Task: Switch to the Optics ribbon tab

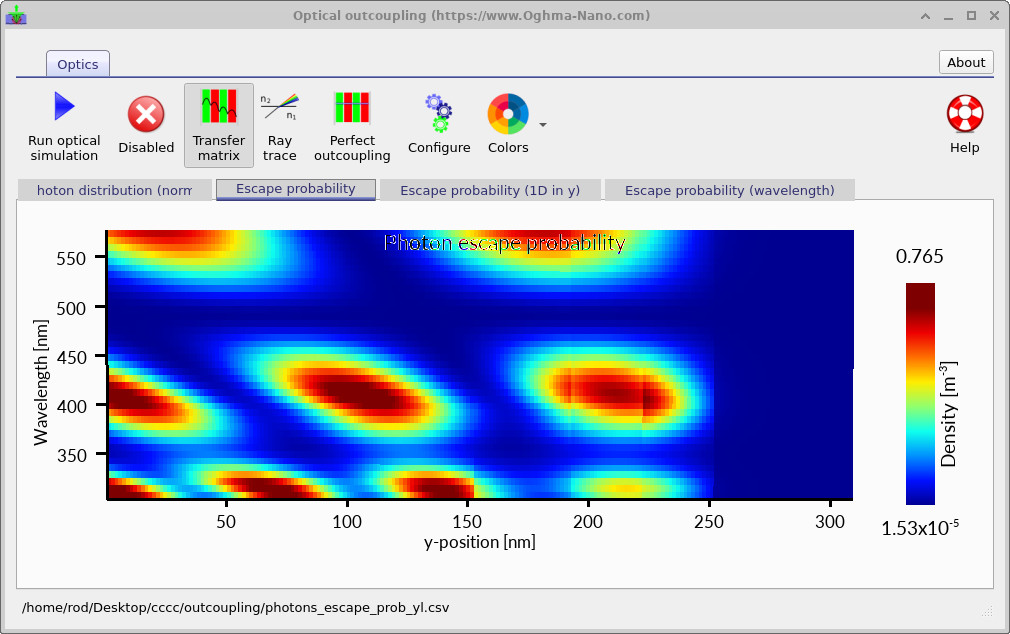Action: click(x=78, y=64)
